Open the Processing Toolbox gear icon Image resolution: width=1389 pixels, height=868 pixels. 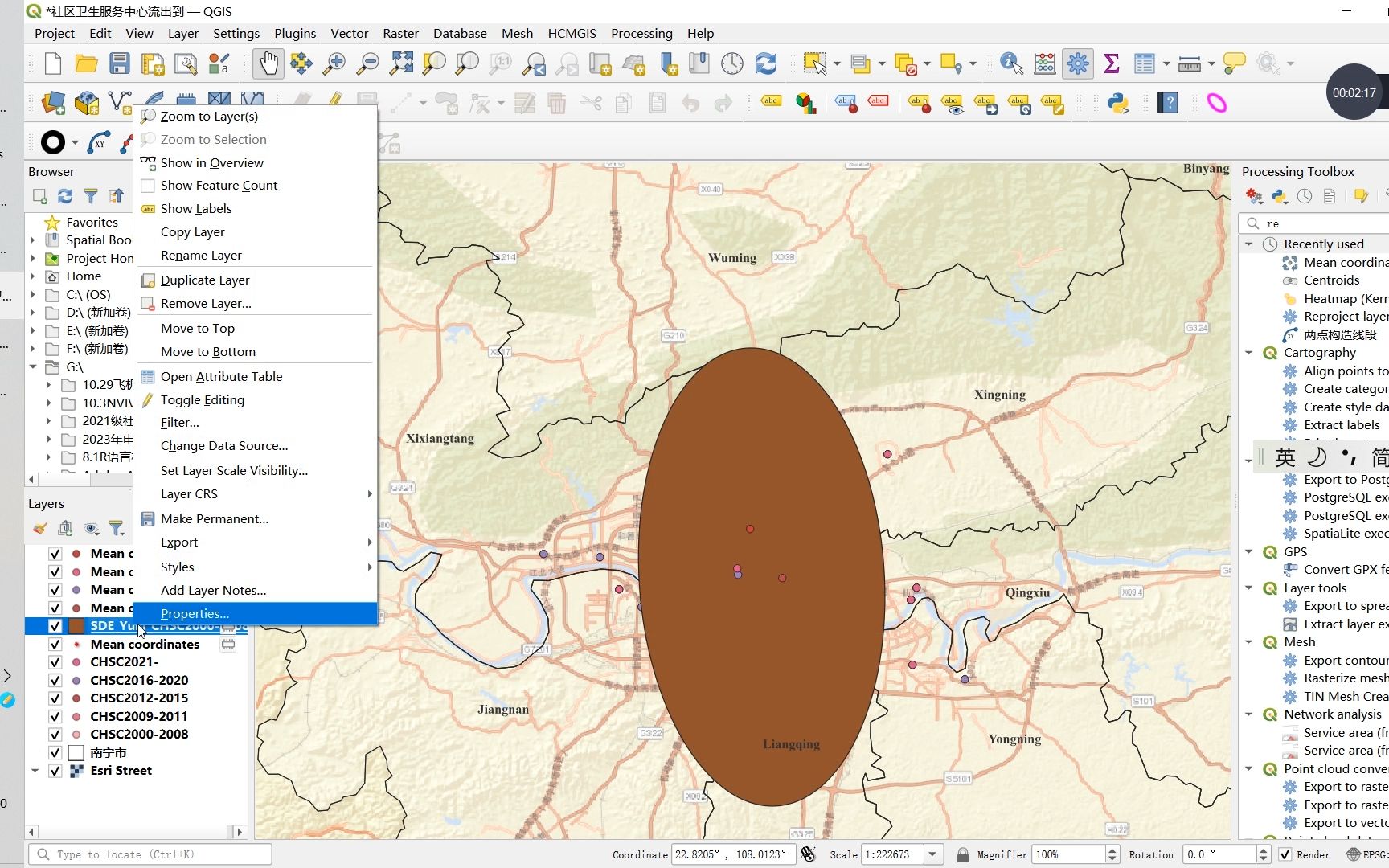click(1077, 63)
